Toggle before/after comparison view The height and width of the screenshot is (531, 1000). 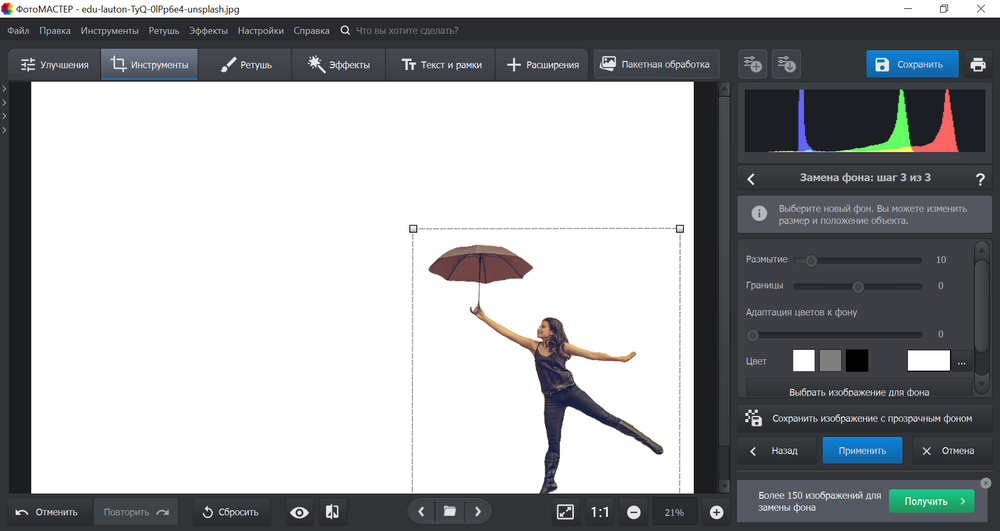(332, 512)
